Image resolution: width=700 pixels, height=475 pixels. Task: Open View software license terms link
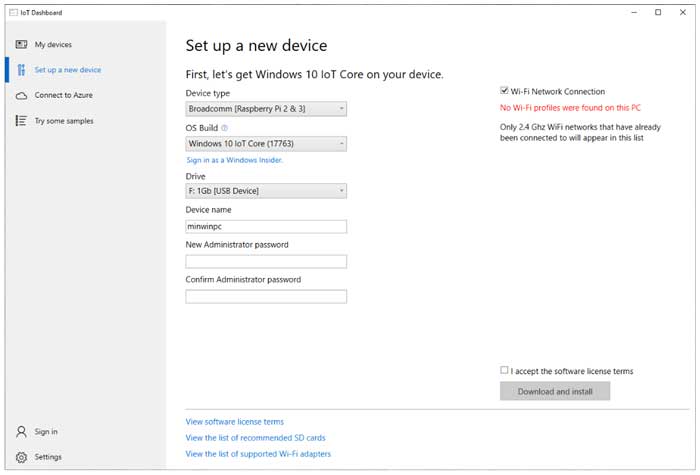pos(234,422)
